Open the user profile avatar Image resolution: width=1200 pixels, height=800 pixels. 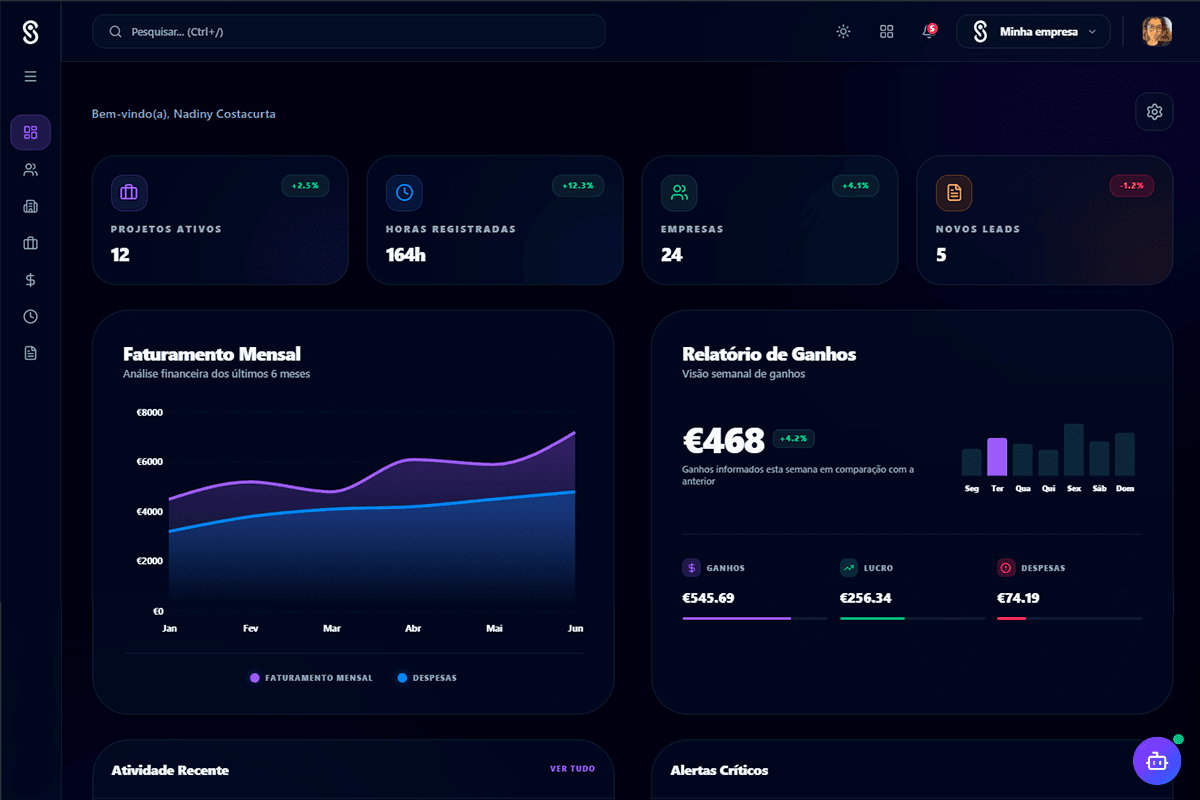pos(1157,32)
